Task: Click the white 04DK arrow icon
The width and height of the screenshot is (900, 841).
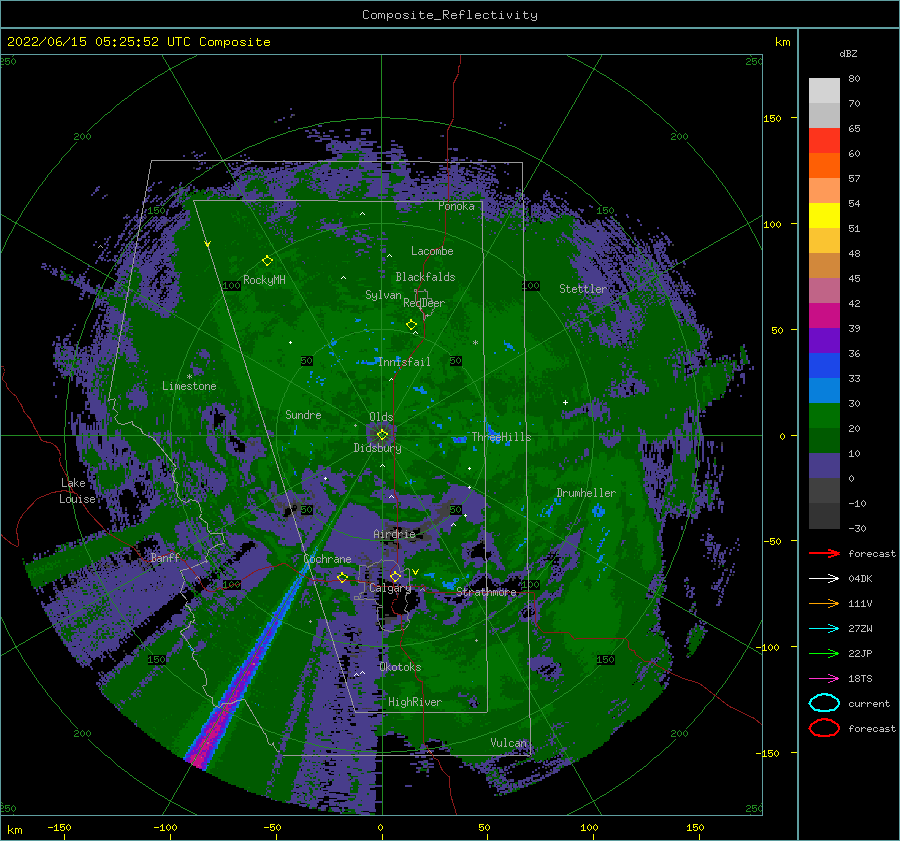Action: pyautogui.click(x=824, y=578)
